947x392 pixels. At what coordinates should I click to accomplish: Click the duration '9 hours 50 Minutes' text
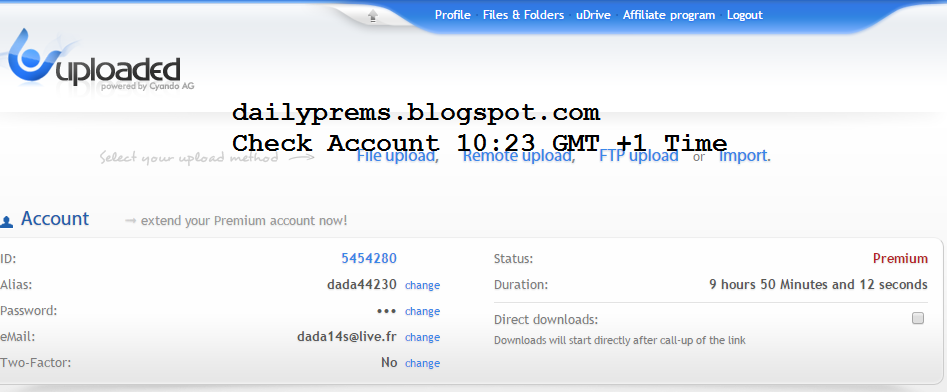pyautogui.click(x=818, y=284)
